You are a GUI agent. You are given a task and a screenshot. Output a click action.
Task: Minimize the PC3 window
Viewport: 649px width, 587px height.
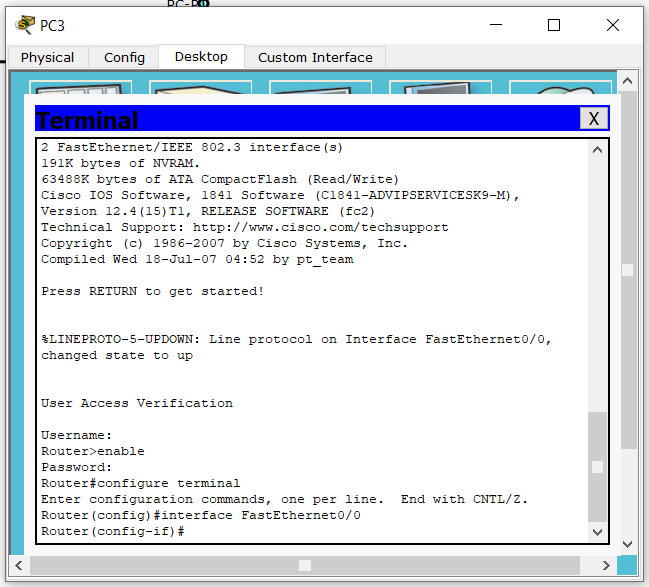496,25
